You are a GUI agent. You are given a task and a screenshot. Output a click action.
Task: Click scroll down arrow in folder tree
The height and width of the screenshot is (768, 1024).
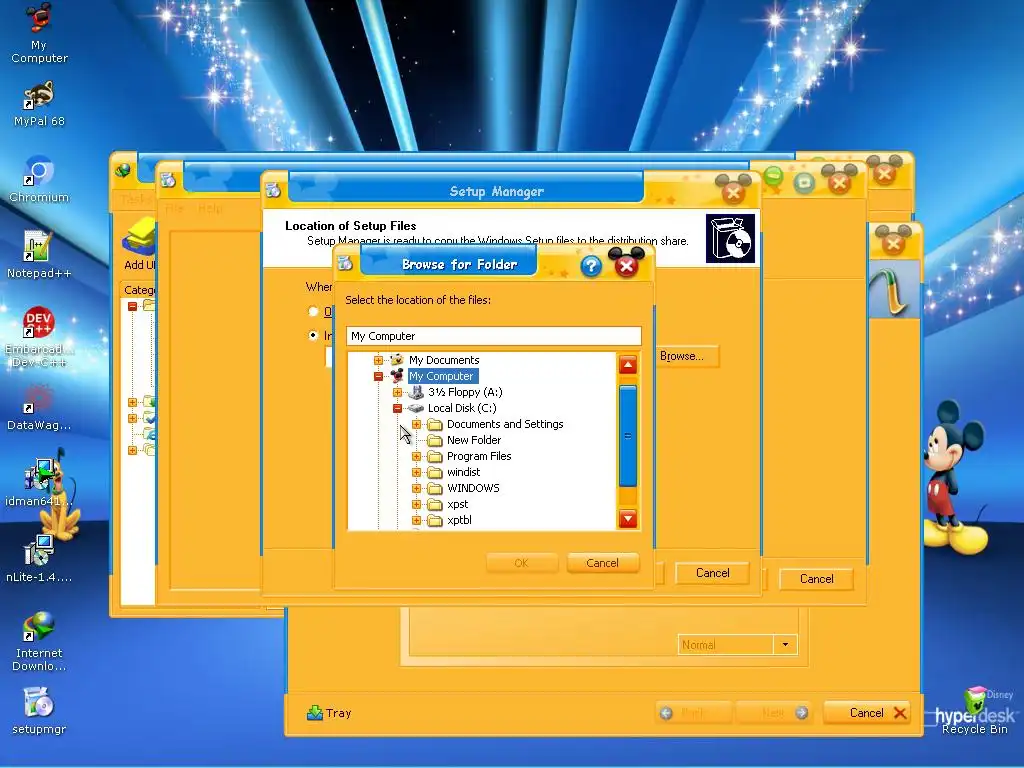coord(628,519)
